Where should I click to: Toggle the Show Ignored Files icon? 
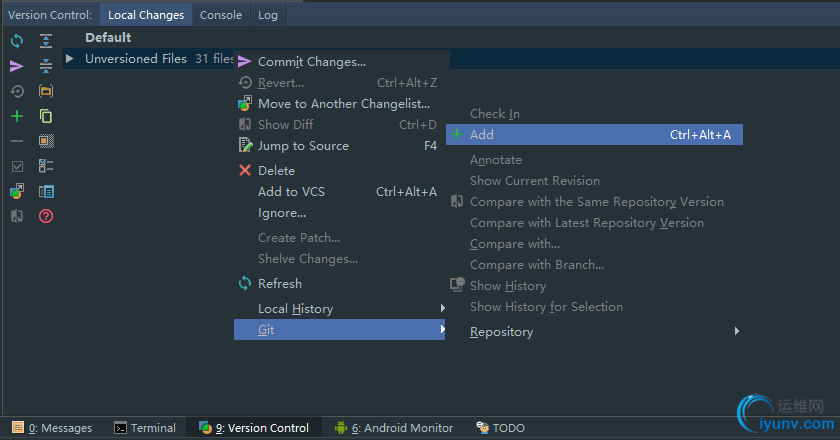tap(46, 141)
